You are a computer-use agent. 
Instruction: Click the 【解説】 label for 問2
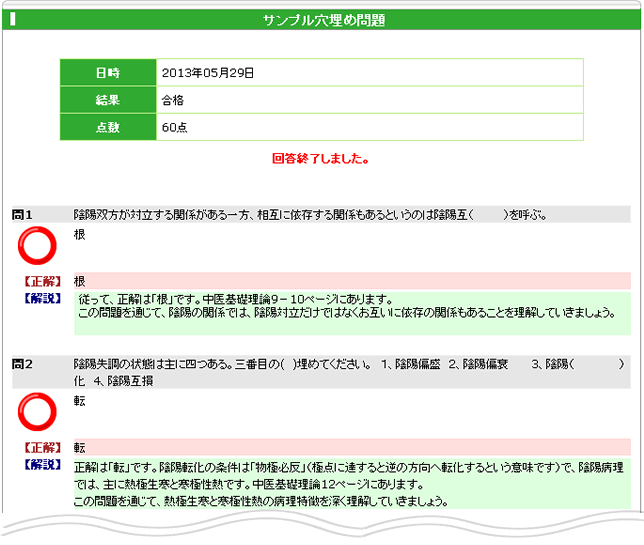click(43, 465)
